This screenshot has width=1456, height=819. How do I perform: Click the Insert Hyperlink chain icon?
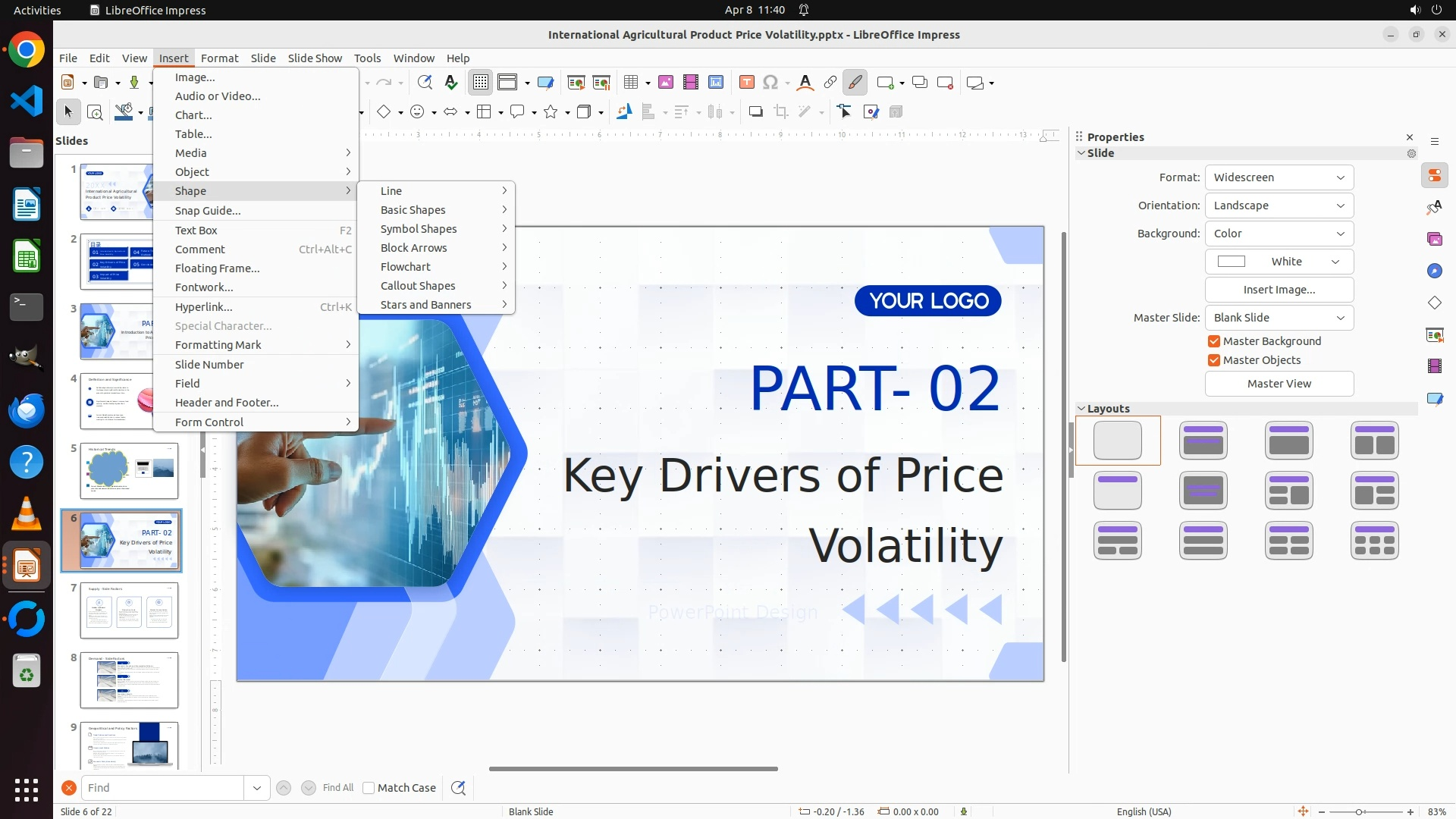(x=830, y=83)
